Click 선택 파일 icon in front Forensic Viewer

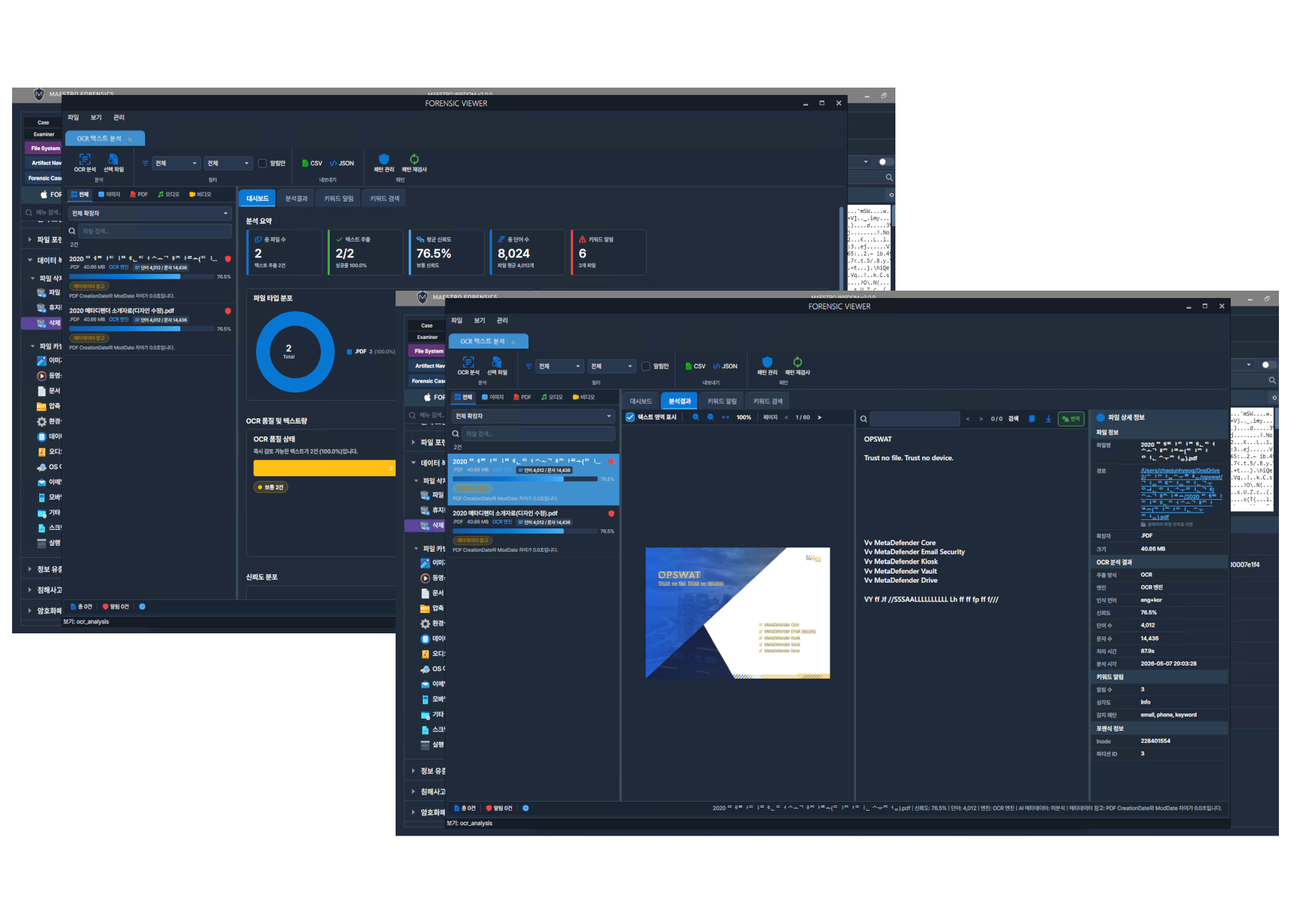[497, 362]
